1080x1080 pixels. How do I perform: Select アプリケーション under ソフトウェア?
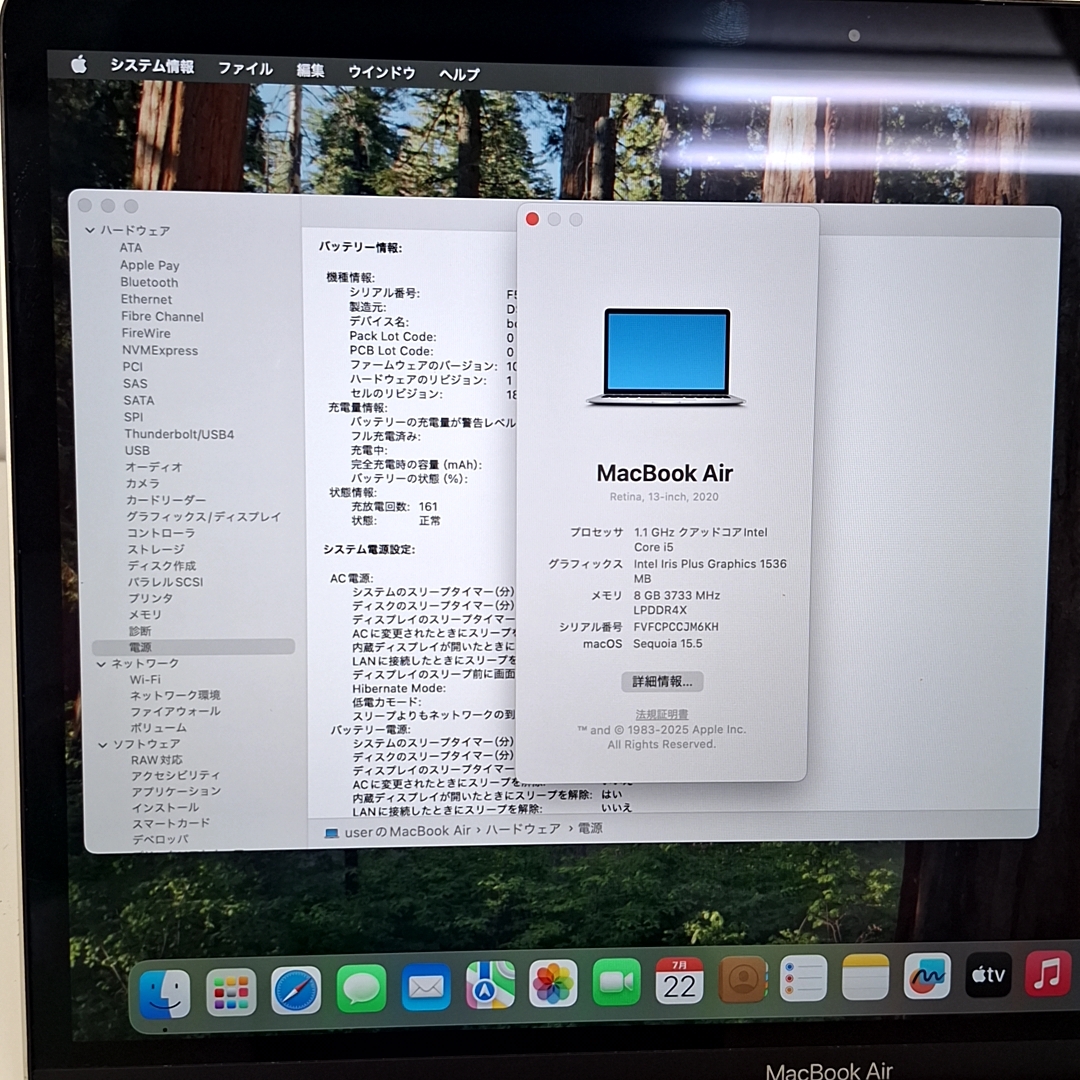(176, 792)
